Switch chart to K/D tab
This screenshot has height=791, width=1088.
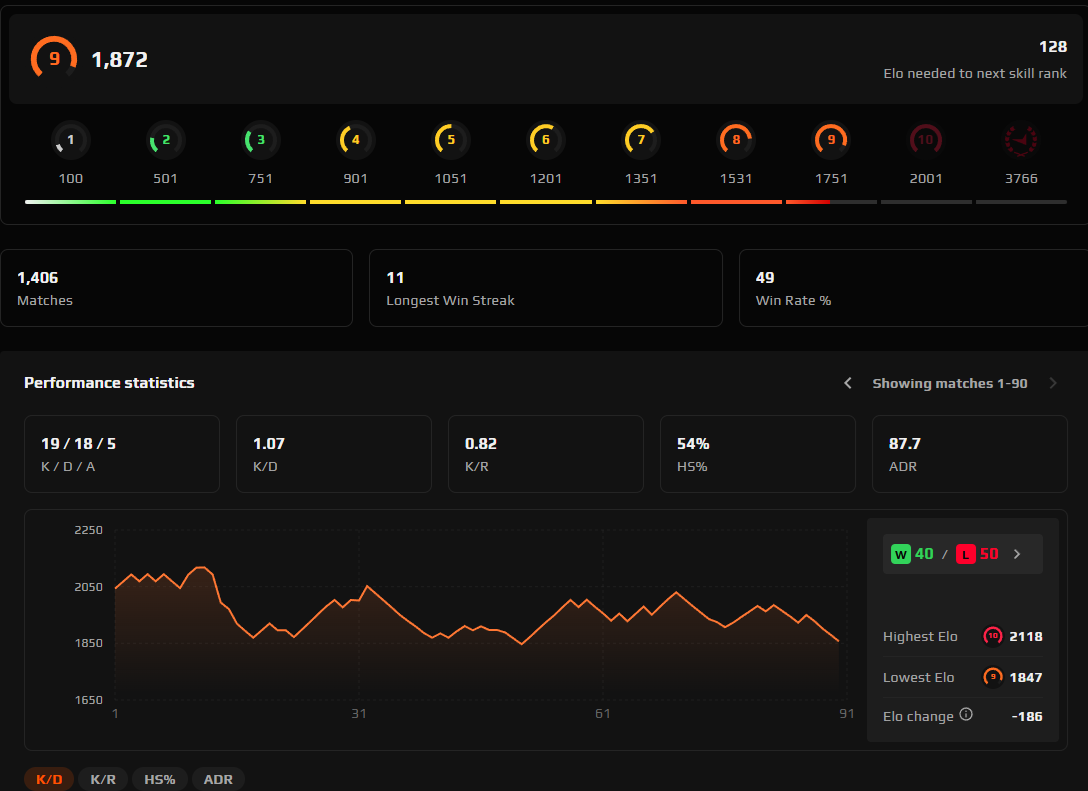coord(49,779)
